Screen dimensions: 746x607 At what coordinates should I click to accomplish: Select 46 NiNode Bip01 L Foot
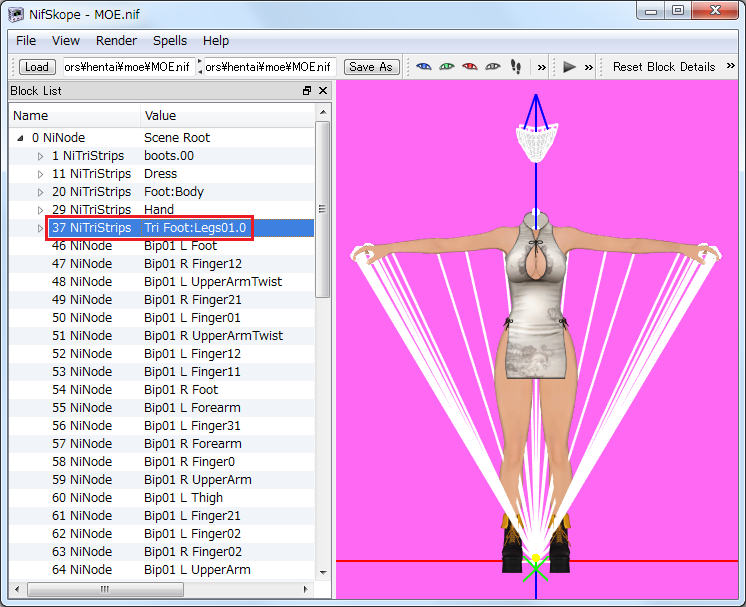161,246
